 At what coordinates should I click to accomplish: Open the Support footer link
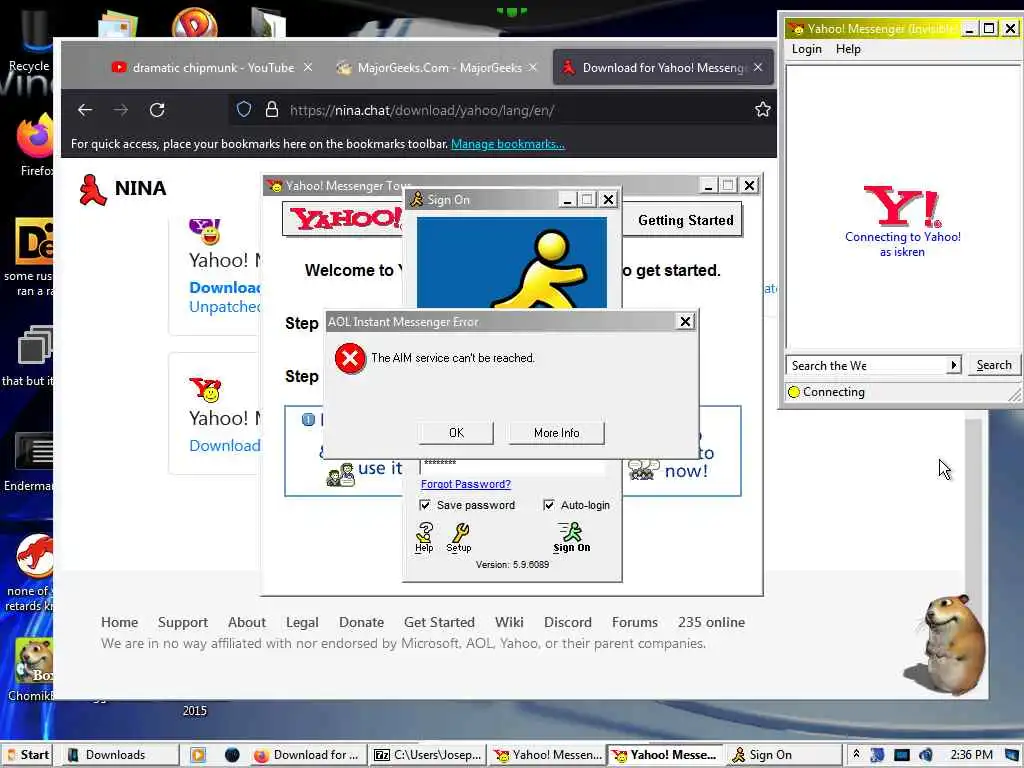(x=182, y=622)
